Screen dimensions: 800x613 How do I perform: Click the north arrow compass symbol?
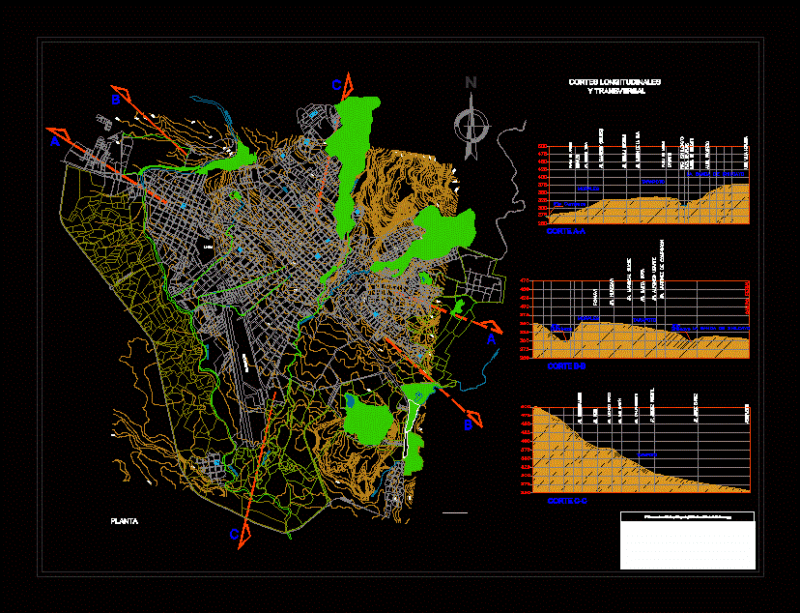tap(471, 126)
